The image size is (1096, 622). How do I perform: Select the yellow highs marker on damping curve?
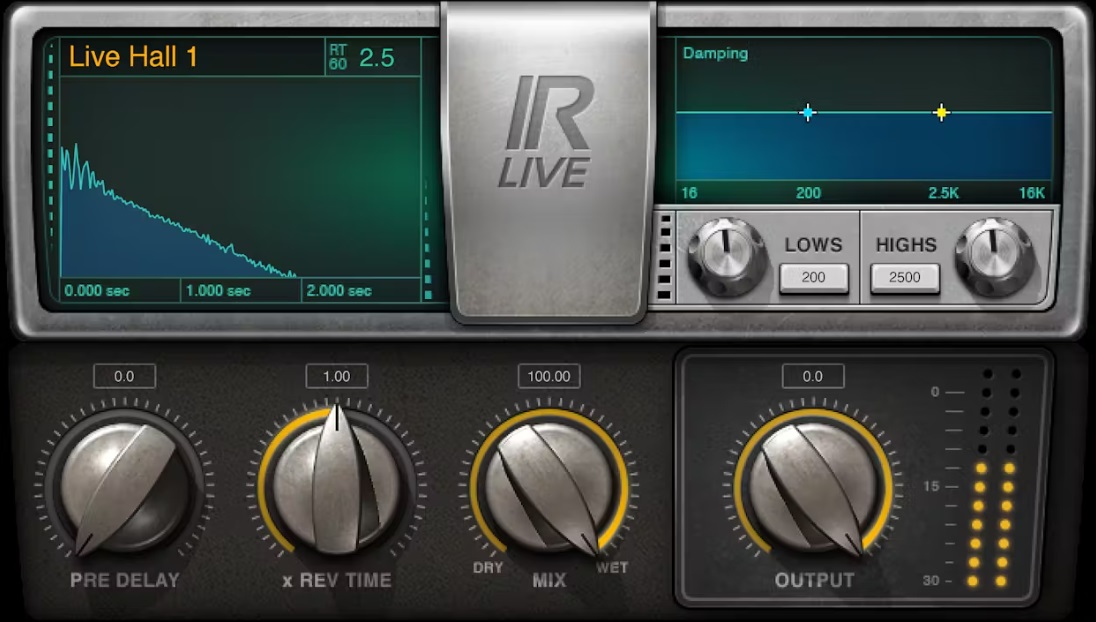pyautogui.click(x=940, y=114)
